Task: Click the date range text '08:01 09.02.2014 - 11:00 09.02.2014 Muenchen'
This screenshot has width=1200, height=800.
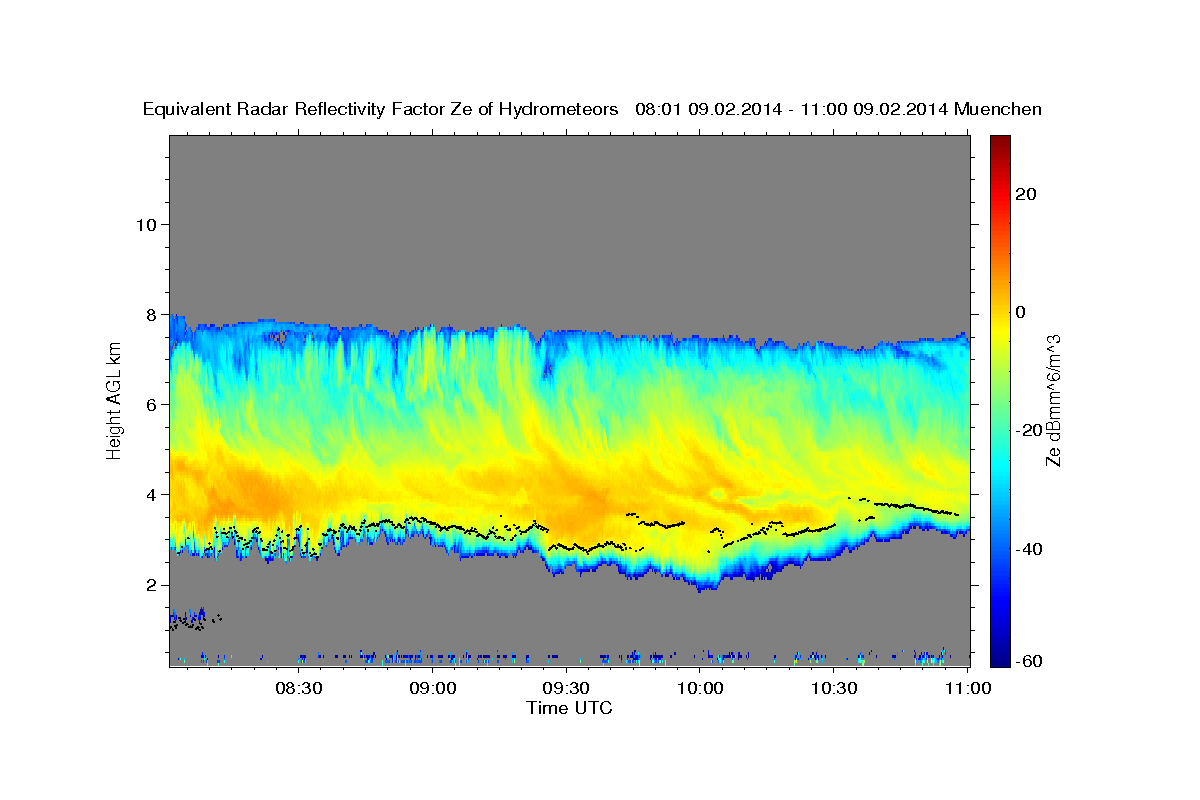Action: pyautogui.click(x=839, y=110)
